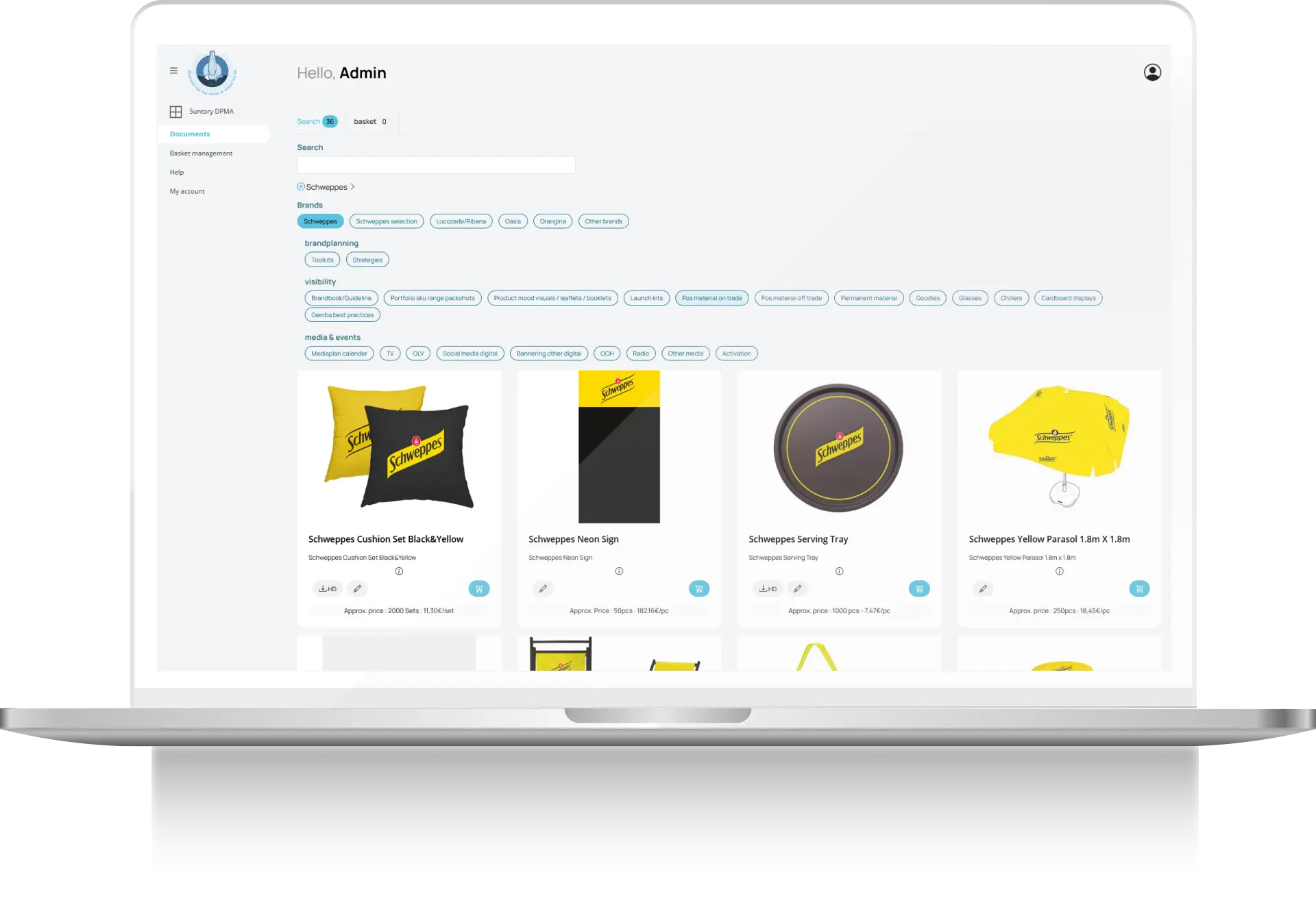Filter by Gemba best practices
Screen dimensions: 1316x918
tap(342, 315)
